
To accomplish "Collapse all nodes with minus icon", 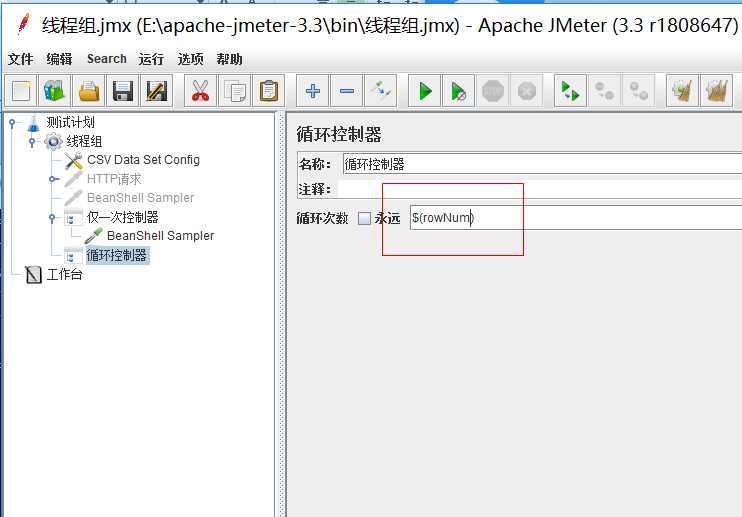I will (347, 91).
